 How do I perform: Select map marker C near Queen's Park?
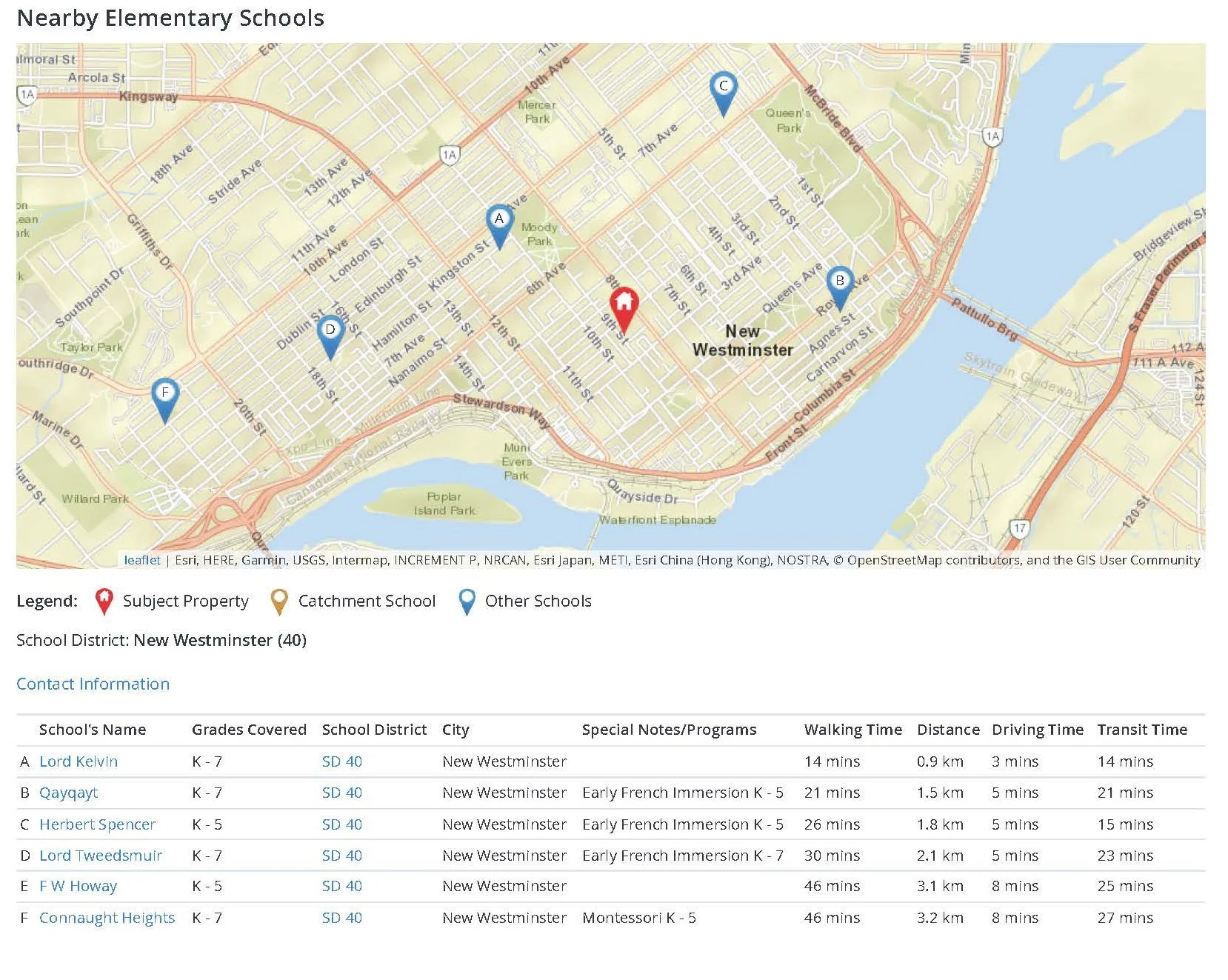(723, 93)
